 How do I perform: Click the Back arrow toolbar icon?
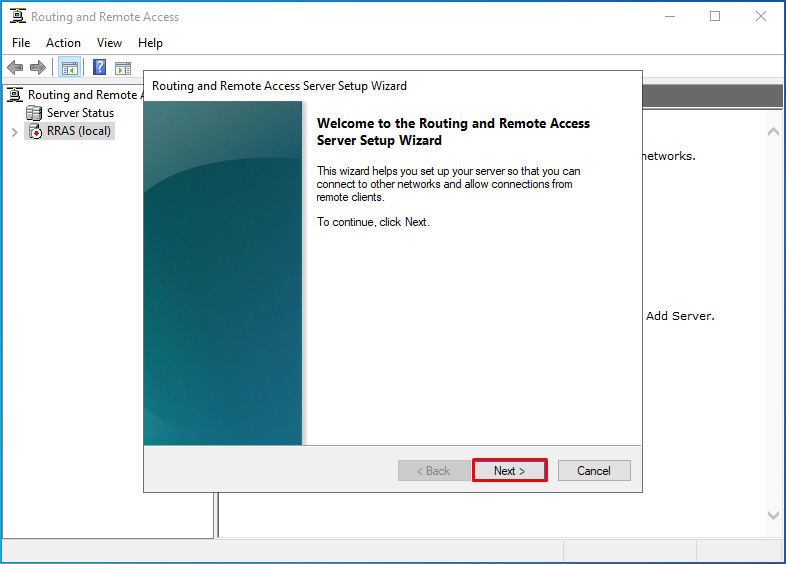[16, 67]
